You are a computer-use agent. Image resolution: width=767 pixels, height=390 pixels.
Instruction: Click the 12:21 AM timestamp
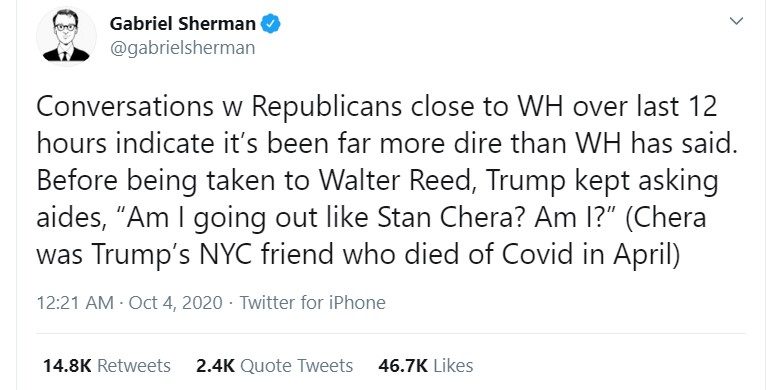pyautogui.click(x=75, y=303)
